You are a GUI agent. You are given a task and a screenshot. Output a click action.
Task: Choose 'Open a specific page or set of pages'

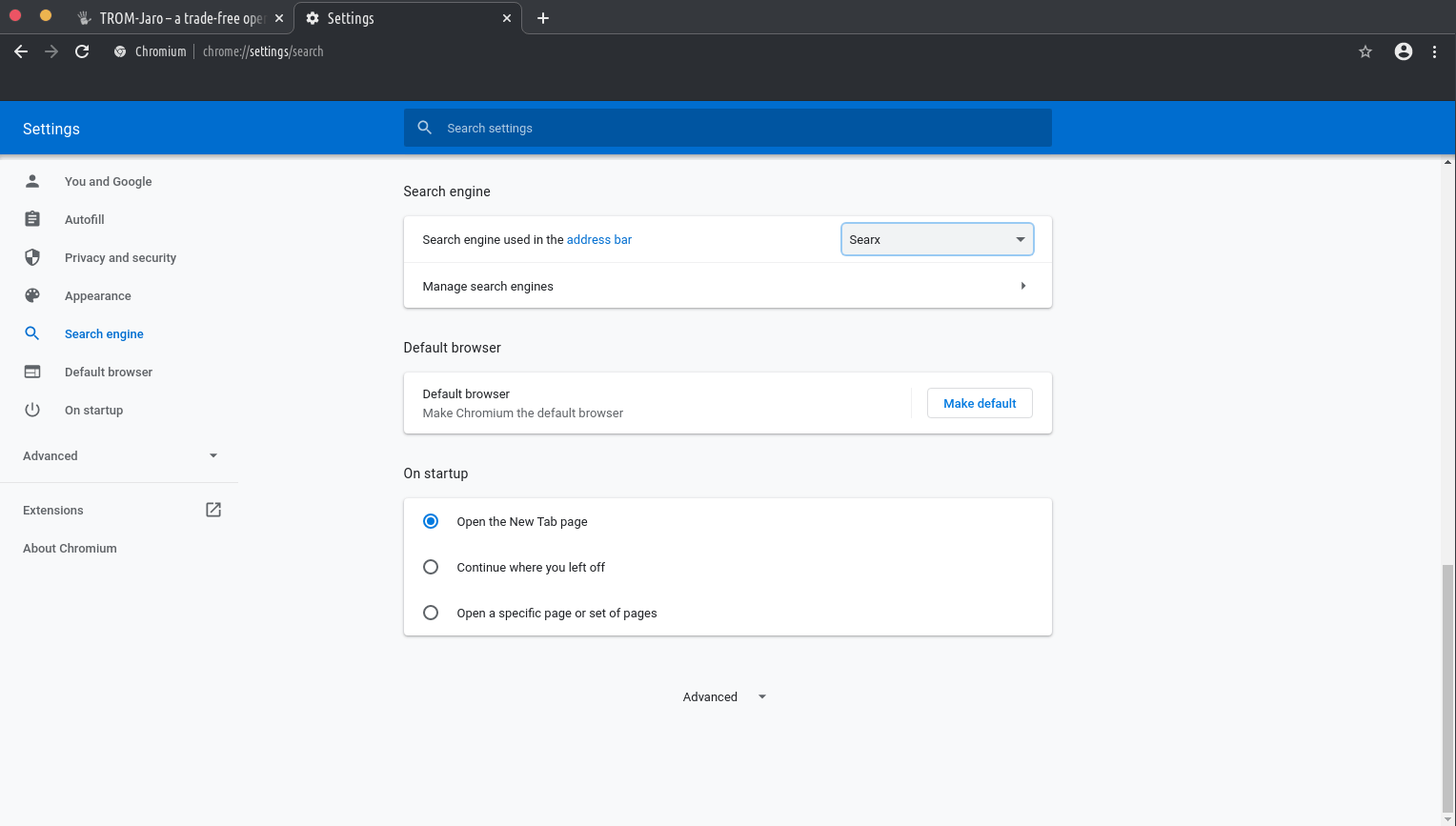[x=431, y=613]
